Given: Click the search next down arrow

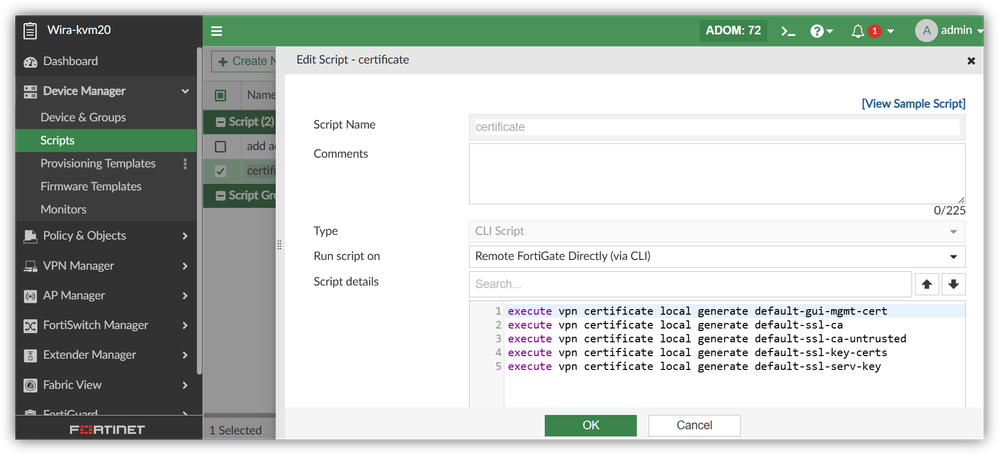Looking at the screenshot, I should [x=953, y=284].
